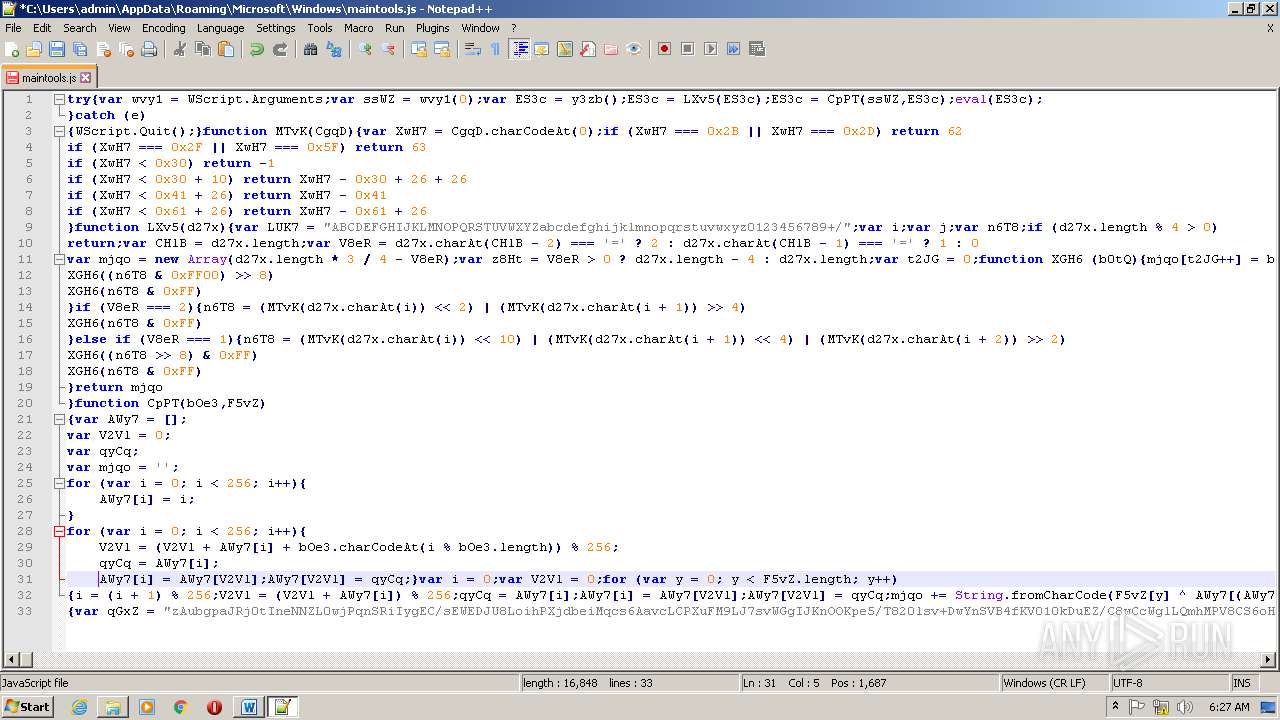Toggle synchronized horizontal scrolling
The image size is (1280, 720).
tap(442, 49)
